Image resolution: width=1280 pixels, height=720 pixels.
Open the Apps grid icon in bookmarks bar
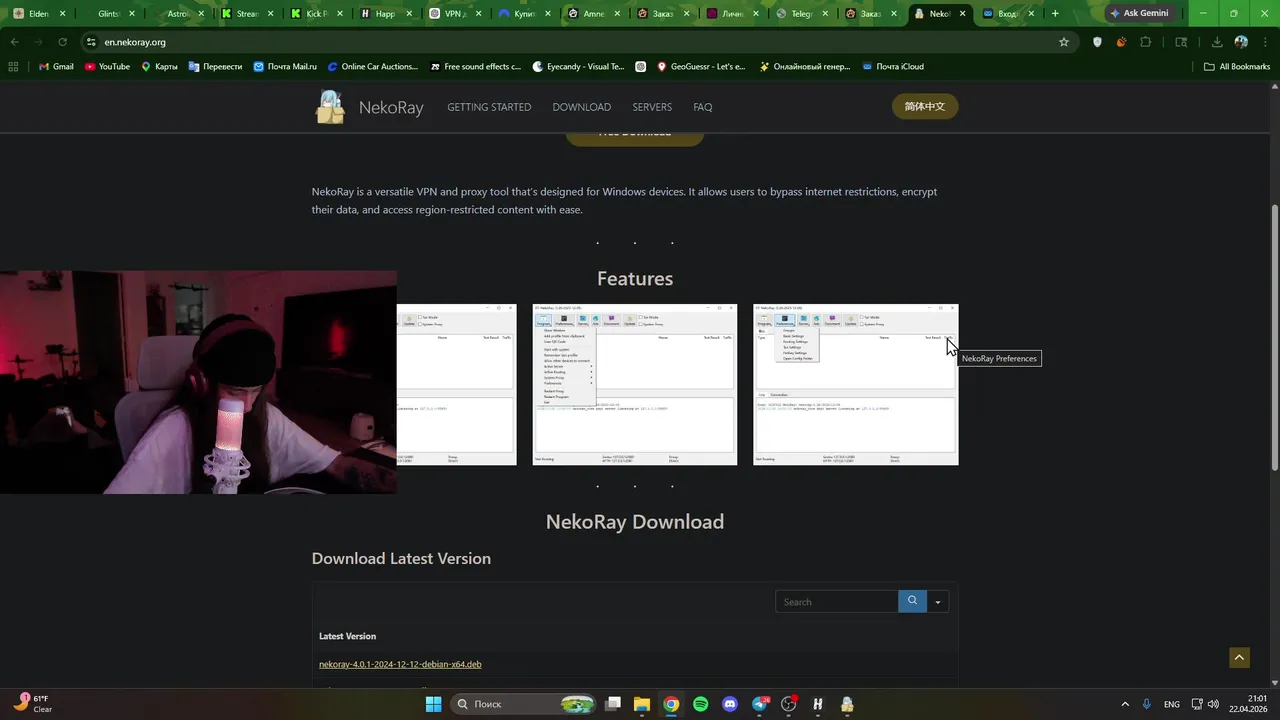[x=13, y=66]
